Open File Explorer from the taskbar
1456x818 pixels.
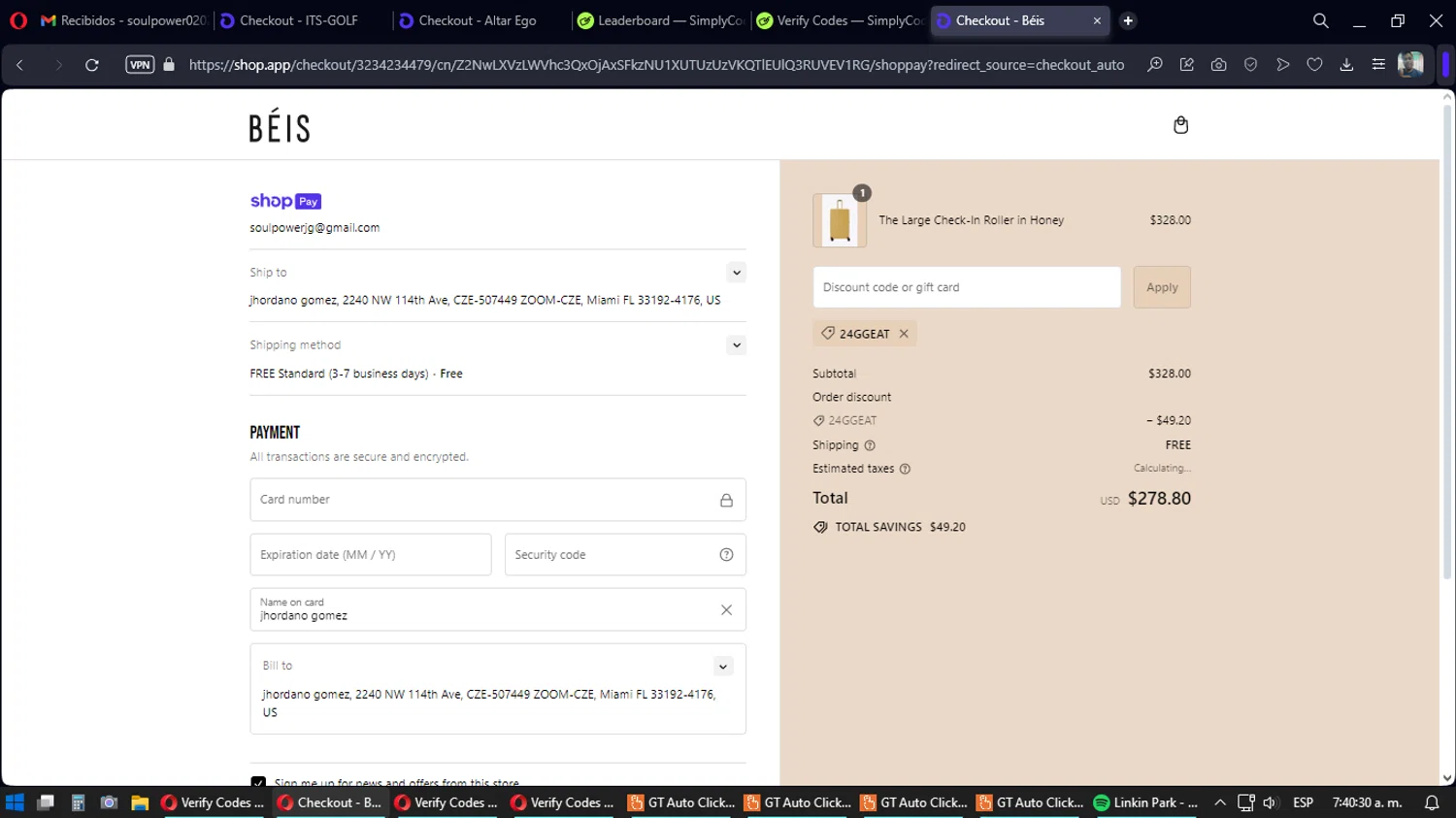tap(140, 802)
